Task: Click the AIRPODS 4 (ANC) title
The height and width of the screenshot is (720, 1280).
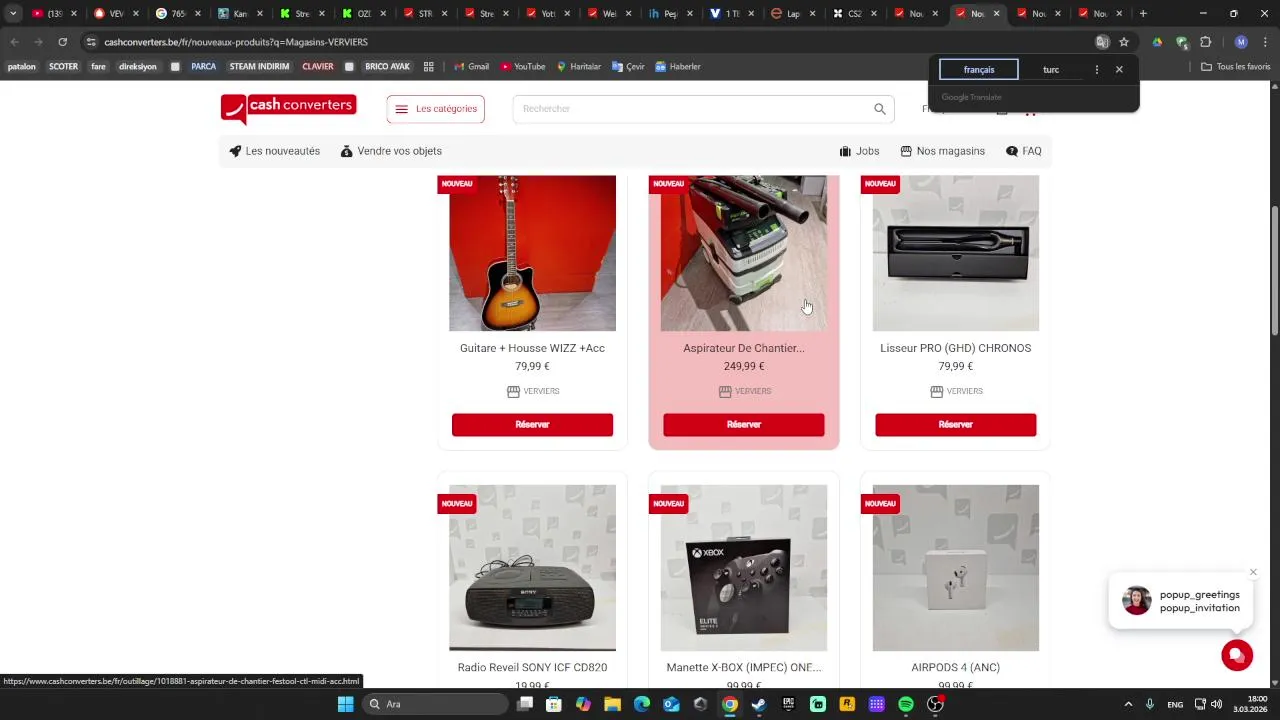Action: point(956,667)
